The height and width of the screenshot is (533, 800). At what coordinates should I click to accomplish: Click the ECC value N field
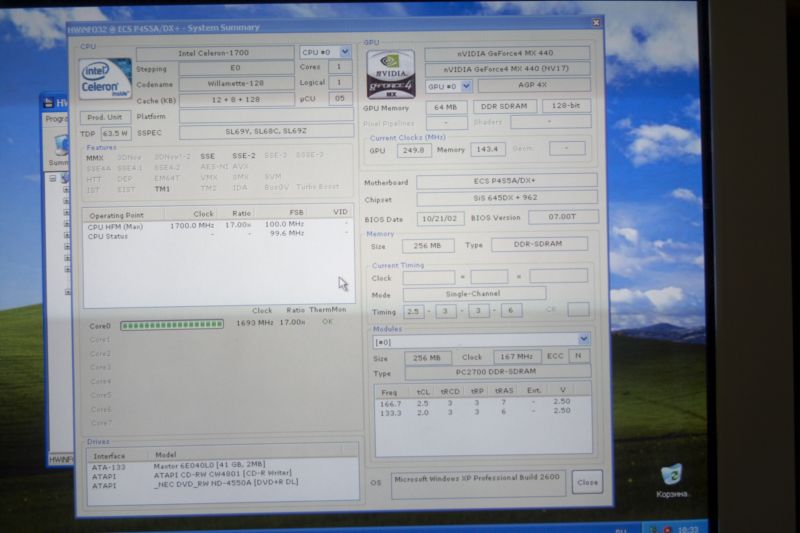point(578,356)
